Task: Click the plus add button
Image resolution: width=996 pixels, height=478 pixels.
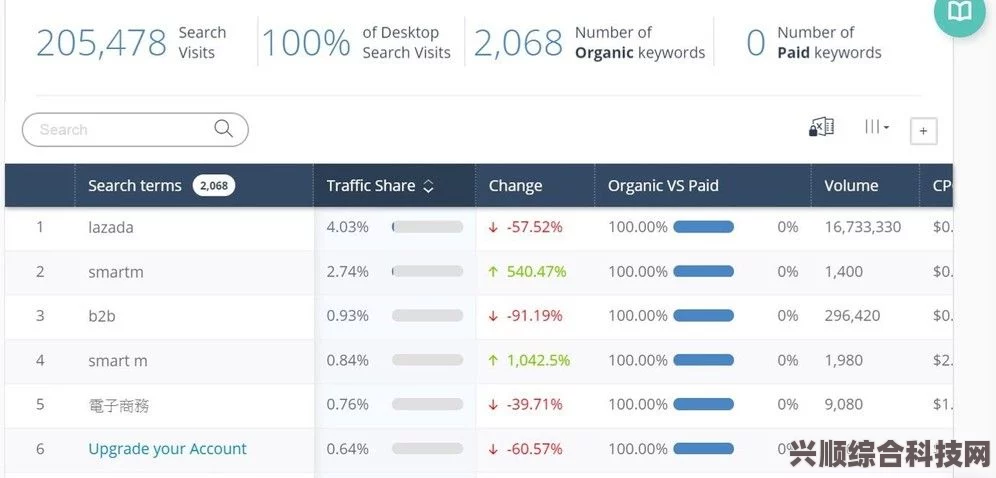Action: pyautogui.click(x=923, y=131)
